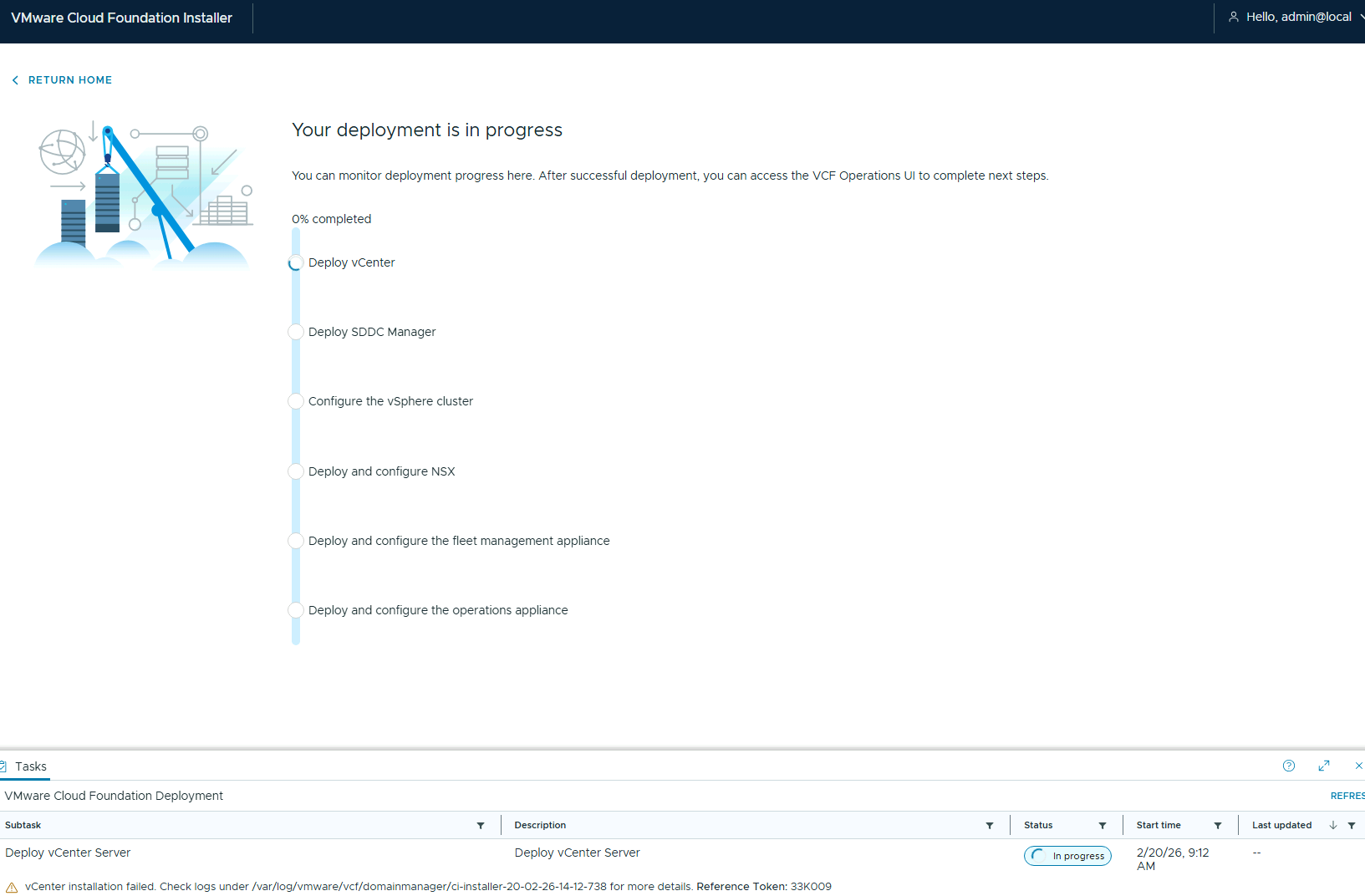
Task: Click the warning triangle icon beside the error
Action: coord(12,887)
